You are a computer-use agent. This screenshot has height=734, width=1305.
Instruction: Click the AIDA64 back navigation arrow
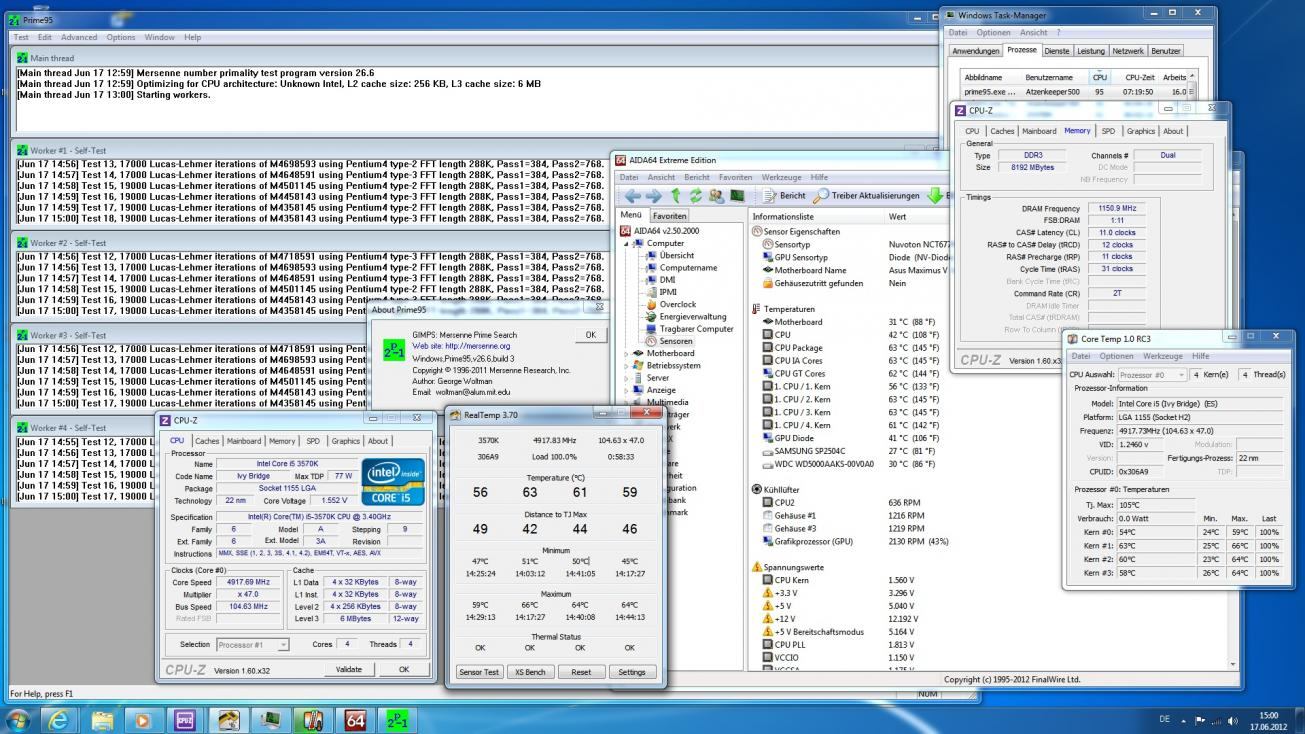[632, 196]
